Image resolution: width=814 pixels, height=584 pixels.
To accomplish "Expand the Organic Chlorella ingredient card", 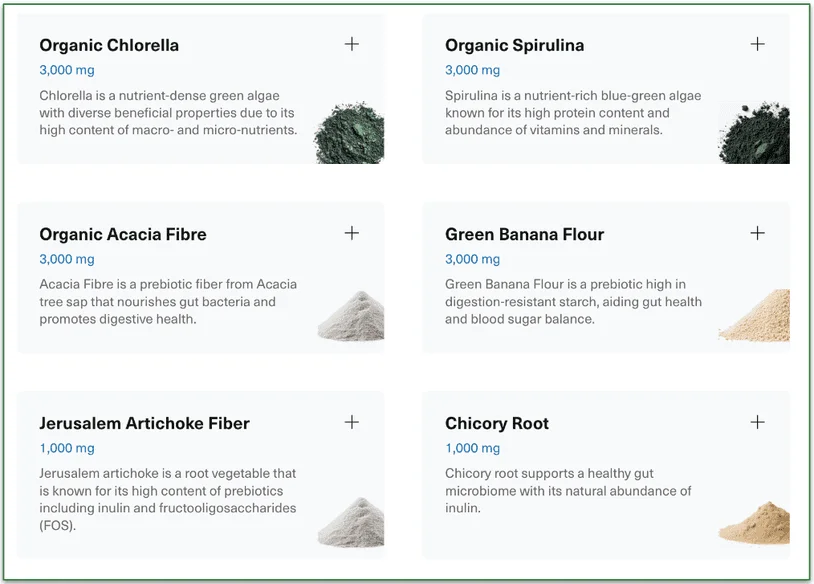I will point(352,44).
